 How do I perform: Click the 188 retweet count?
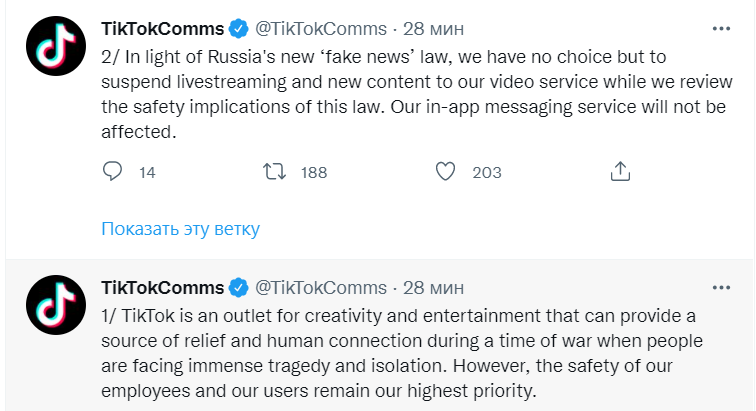(314, 173)
